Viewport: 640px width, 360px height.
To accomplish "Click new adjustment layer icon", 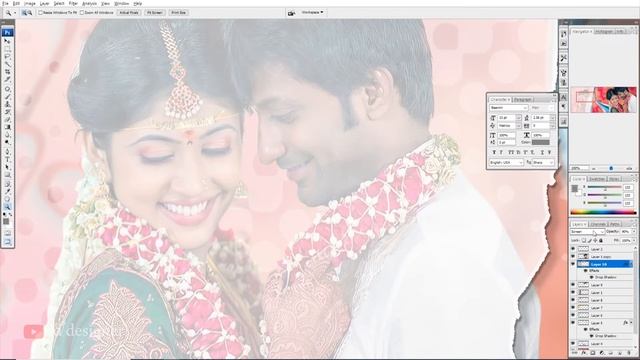I will click(x=602, y=353).
